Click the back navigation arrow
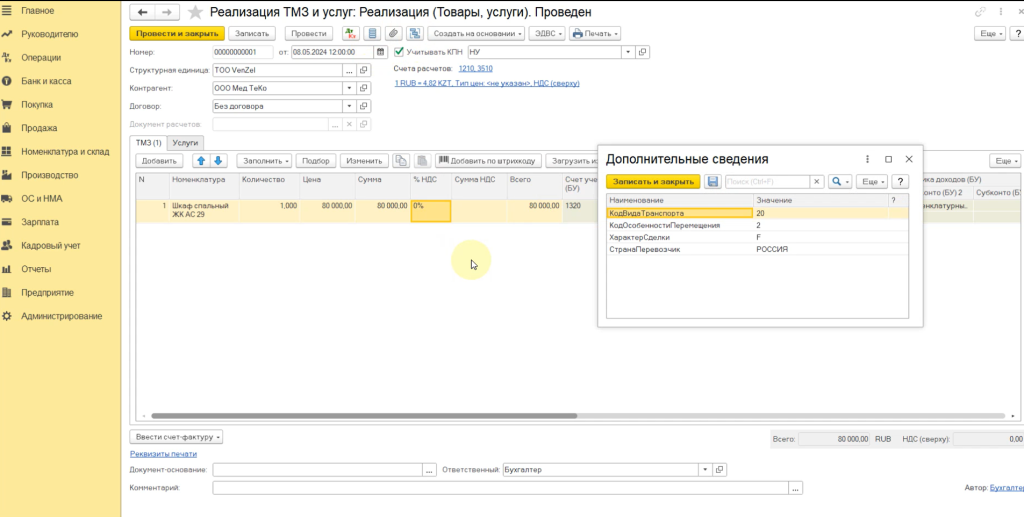This screenshot has width=1024, height=517. tap(142, 12)
